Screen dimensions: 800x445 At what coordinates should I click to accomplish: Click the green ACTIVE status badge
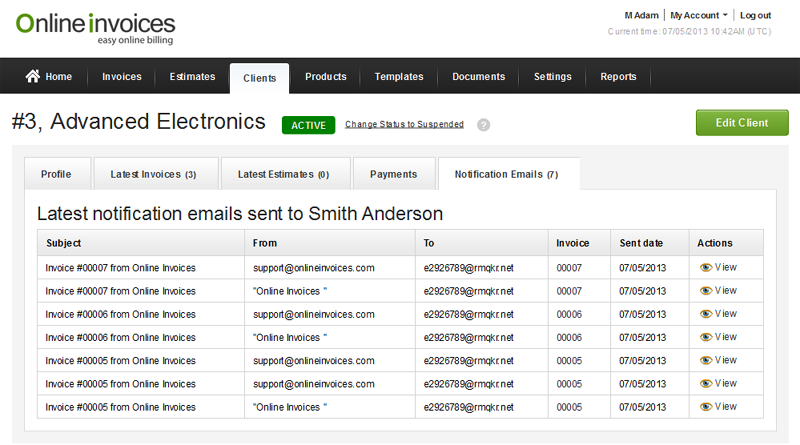308,125
